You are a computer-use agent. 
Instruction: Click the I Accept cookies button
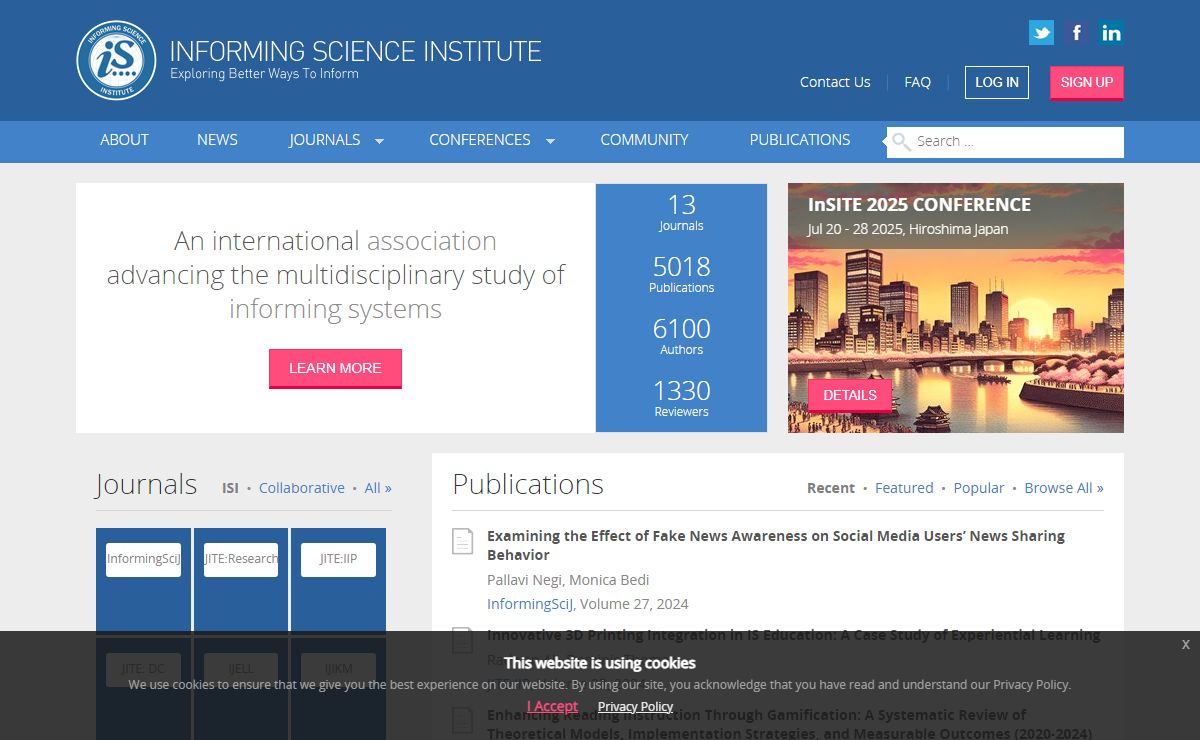(552, 706)
